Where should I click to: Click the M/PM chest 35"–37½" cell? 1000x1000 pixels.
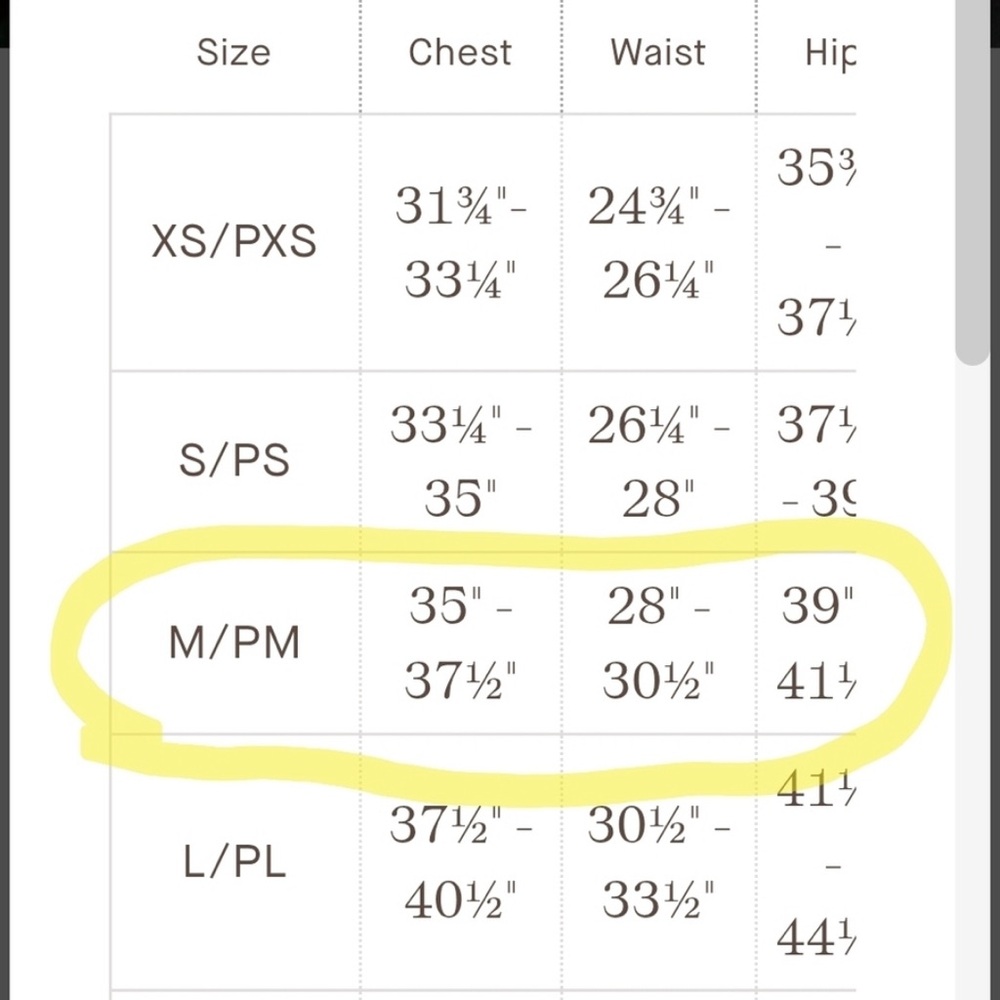coord(460,643)
